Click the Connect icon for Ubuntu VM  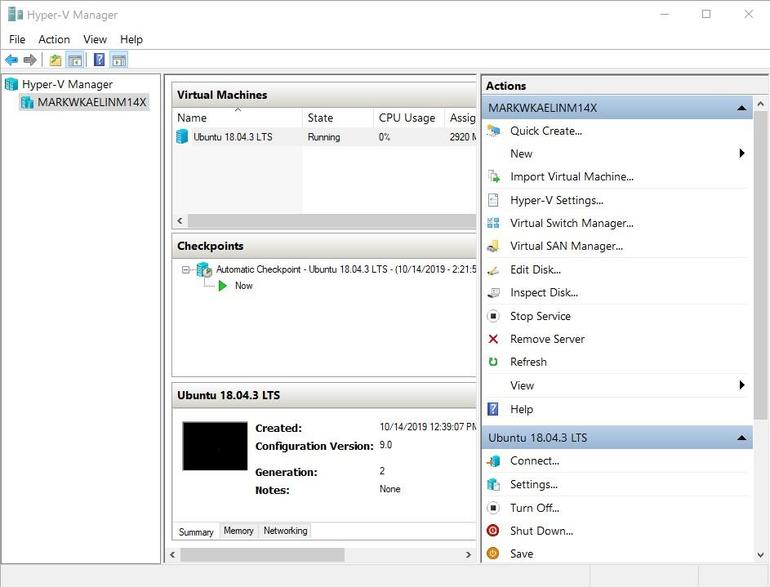(x=494, y=461)
